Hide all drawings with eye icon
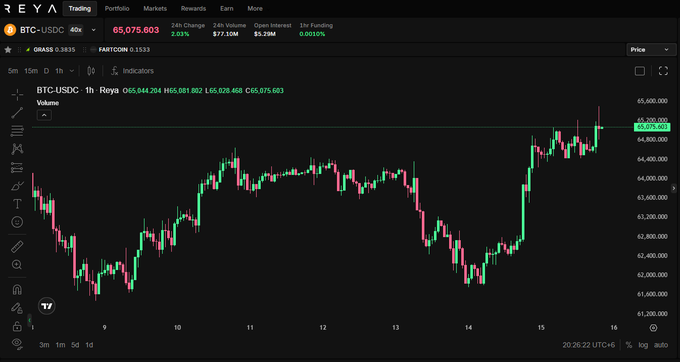The image size is (680, 362). tap(17, 343)
